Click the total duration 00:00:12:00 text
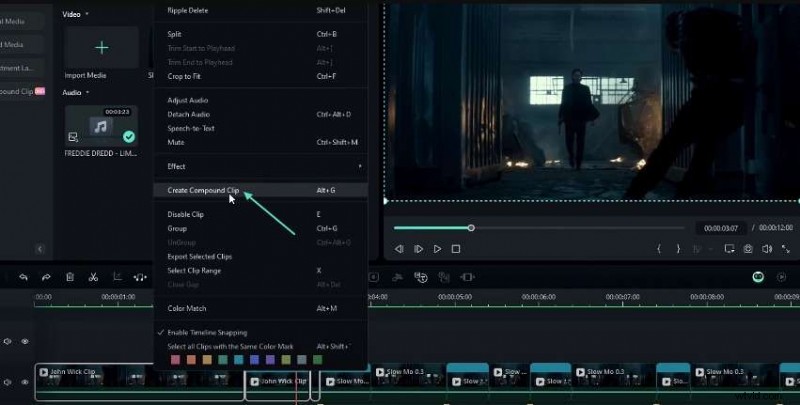800x405 pixels. click(x=776, y=228)
